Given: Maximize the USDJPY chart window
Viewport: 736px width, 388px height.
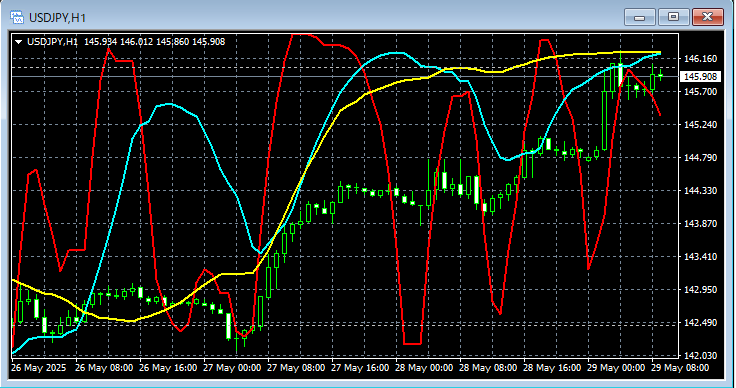Looking at the screenshot, I should tap(674, 17).
